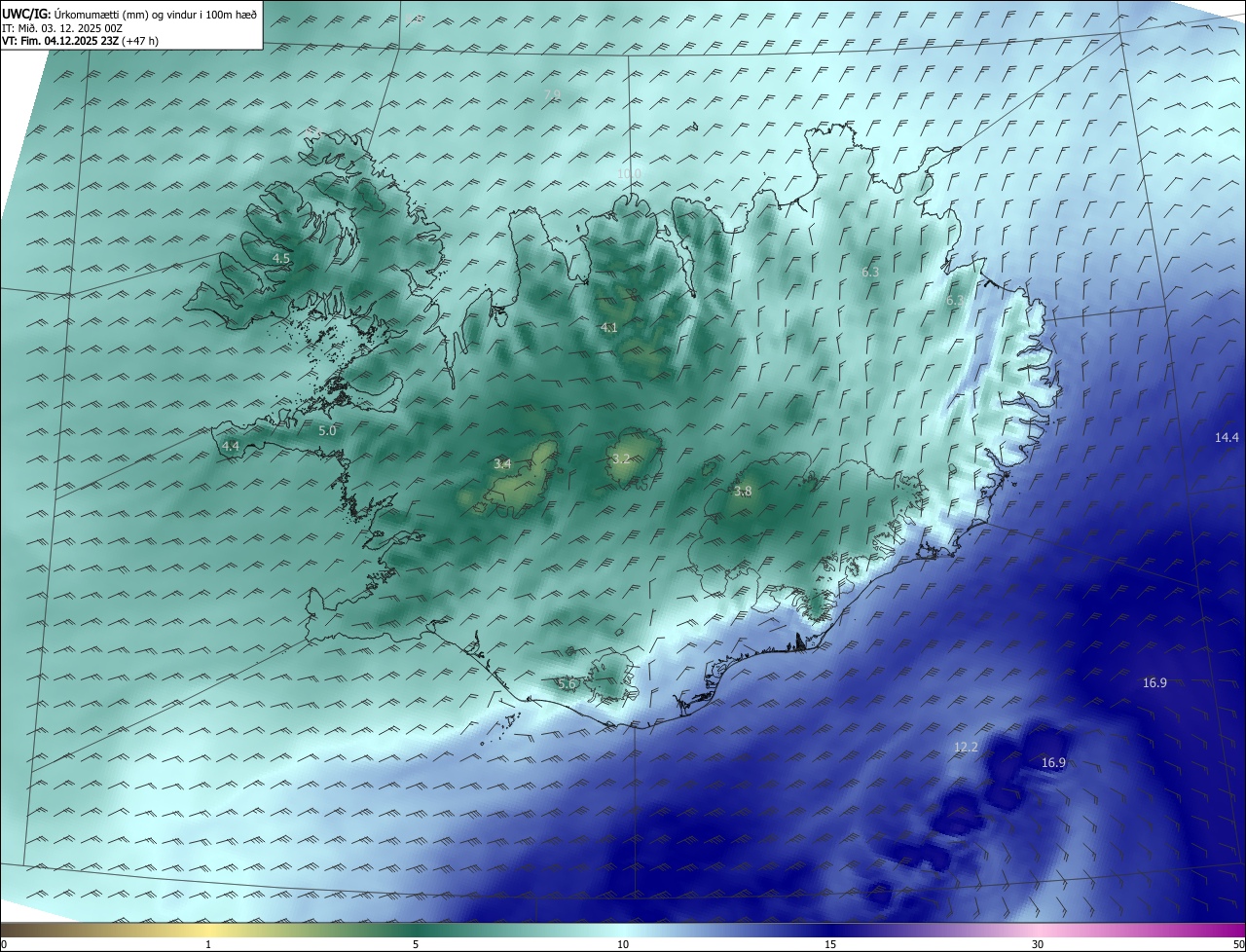Click the 4.1 value label on the map
This screenshot has width=1246, height=952.
[608, 328]
